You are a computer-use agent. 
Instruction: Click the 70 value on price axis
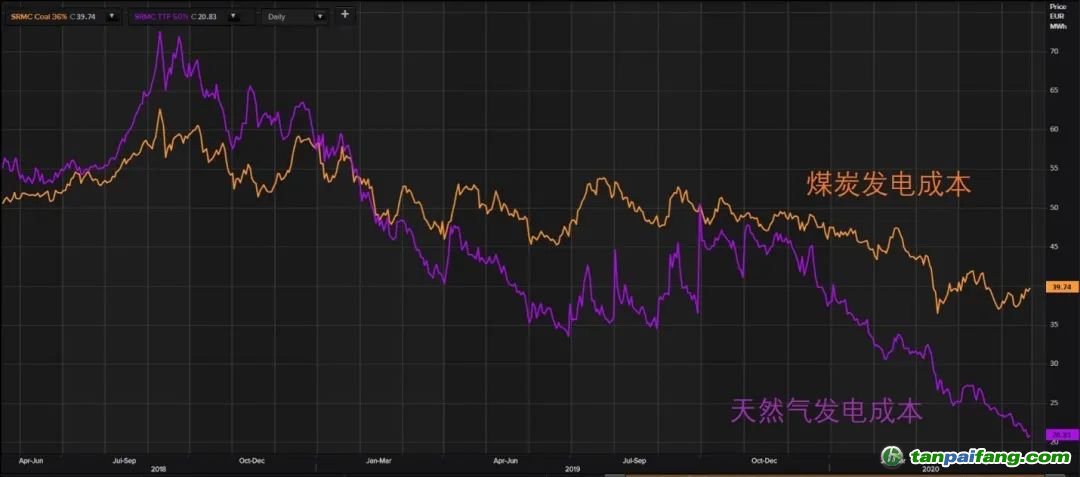1053,51
